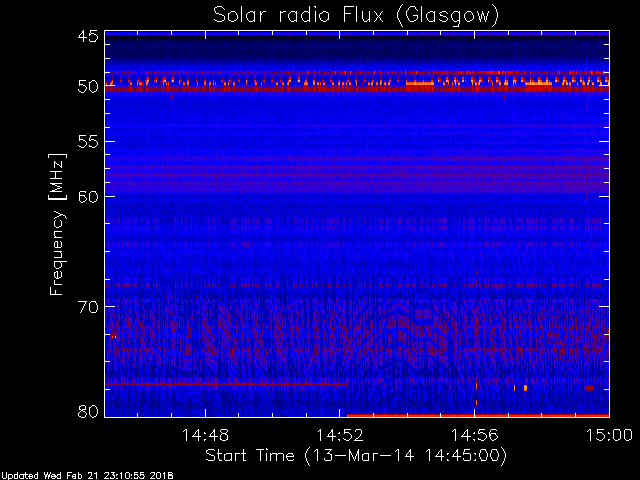
Task: Click the '14:48' time axis label
Action: click(x=205, y=435)
